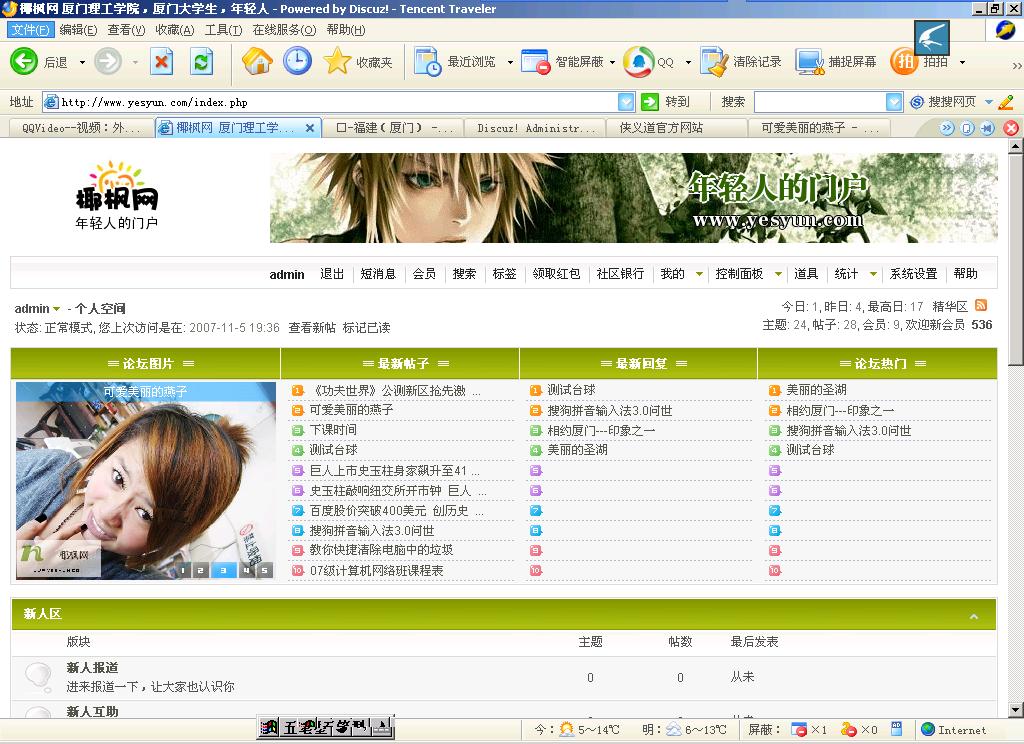Go to the home page via the house icon
This screenshot has width=1024, height=744.
pos(257,61)
